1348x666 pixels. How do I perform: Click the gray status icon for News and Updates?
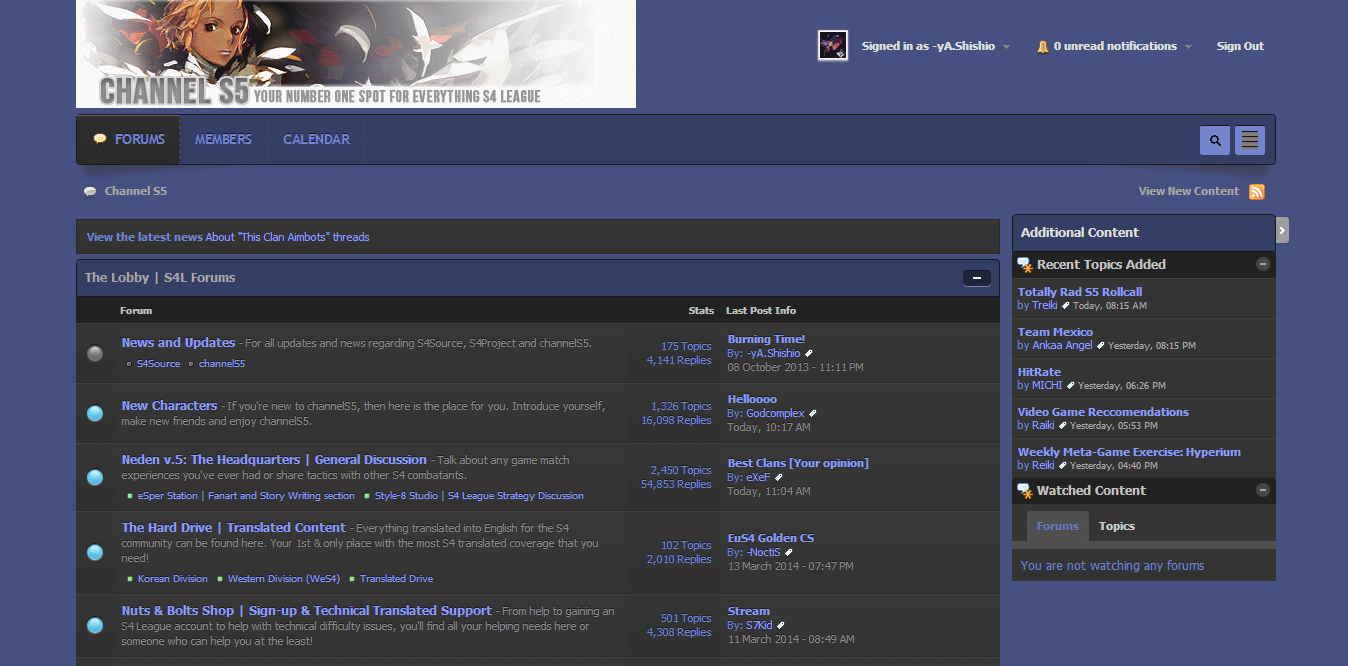click(95, 353)
